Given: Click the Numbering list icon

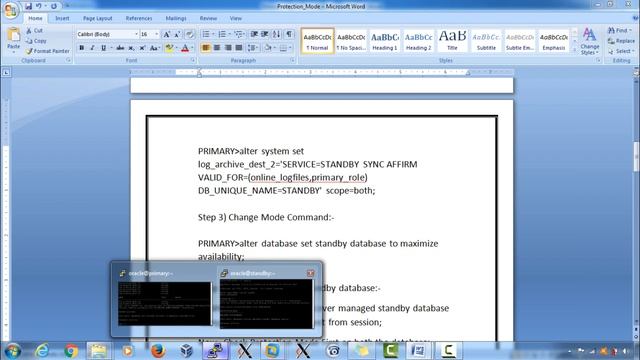Looking at the screenshot, I should pyautogui.click(x=222, y=34).
